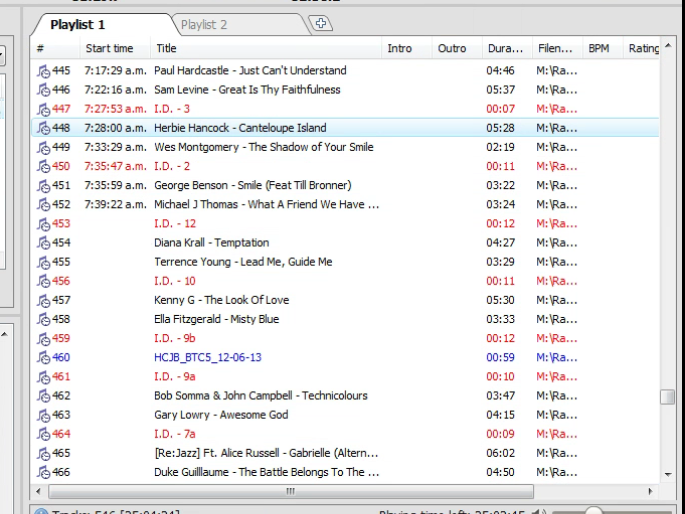Click the track icon for row 449
This screenshot has width=685, height=514.
tap(43, 148)
